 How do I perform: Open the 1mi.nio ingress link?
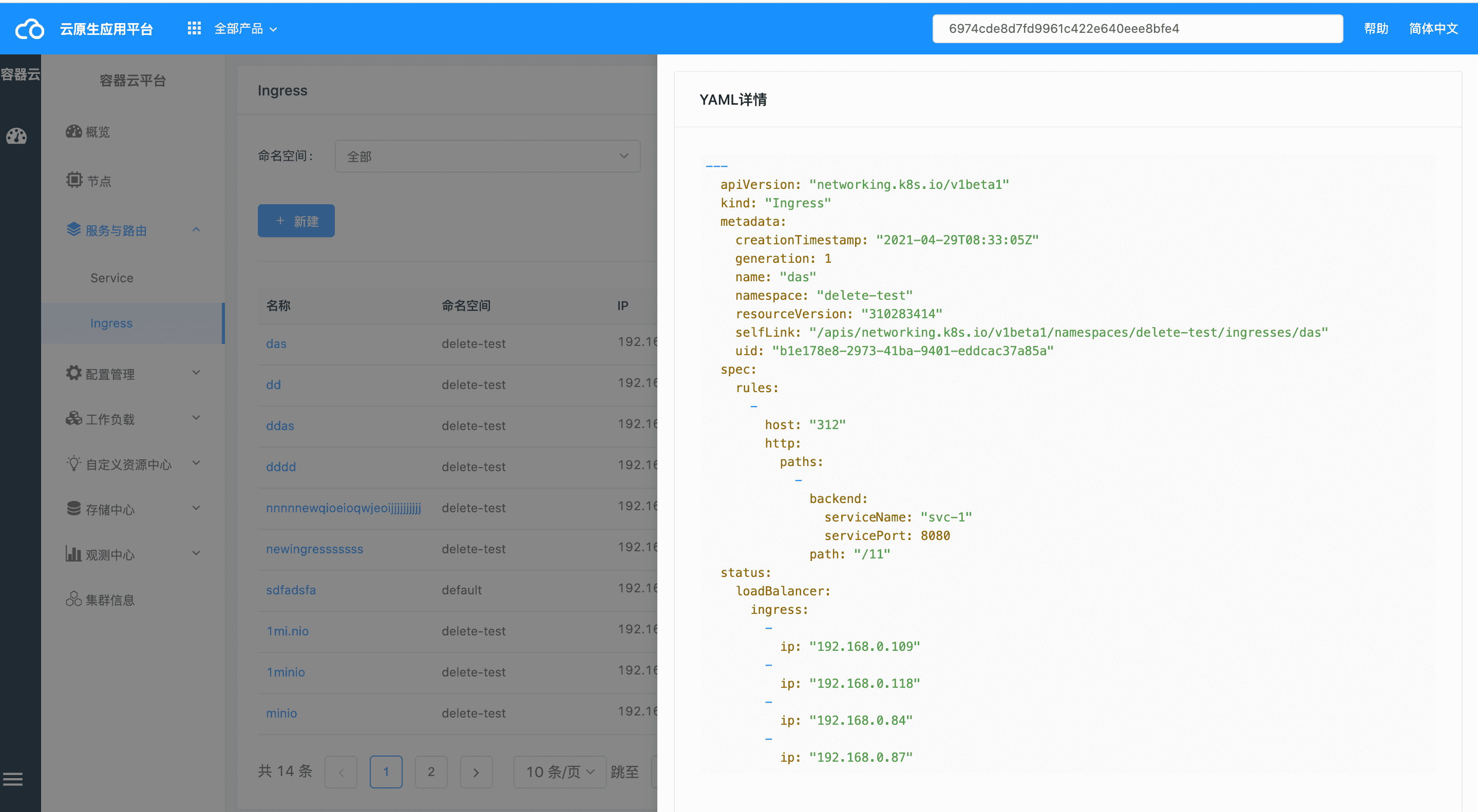pyautogui.click(x=288, y=631)
